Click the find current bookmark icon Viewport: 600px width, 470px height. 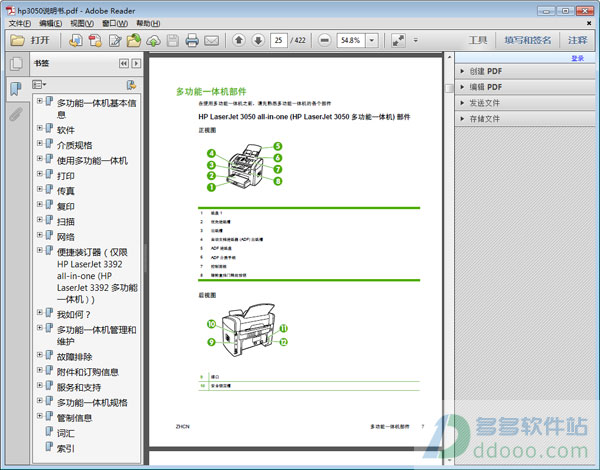[x=131, y=85]
